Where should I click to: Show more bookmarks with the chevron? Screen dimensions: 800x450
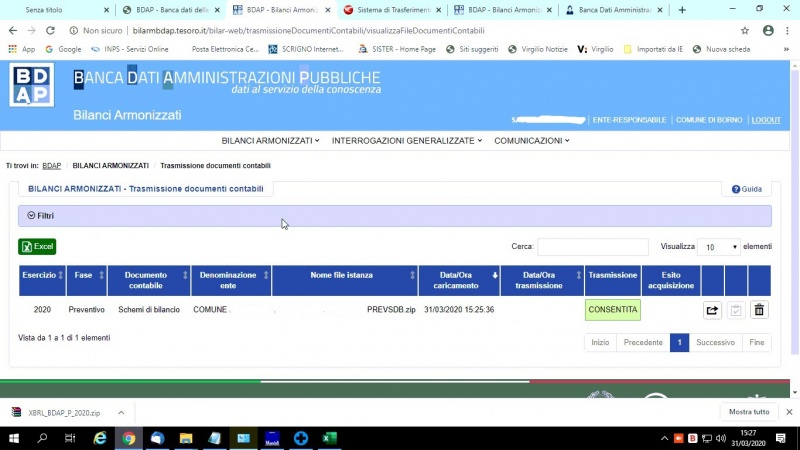click(x=786, y=49)
